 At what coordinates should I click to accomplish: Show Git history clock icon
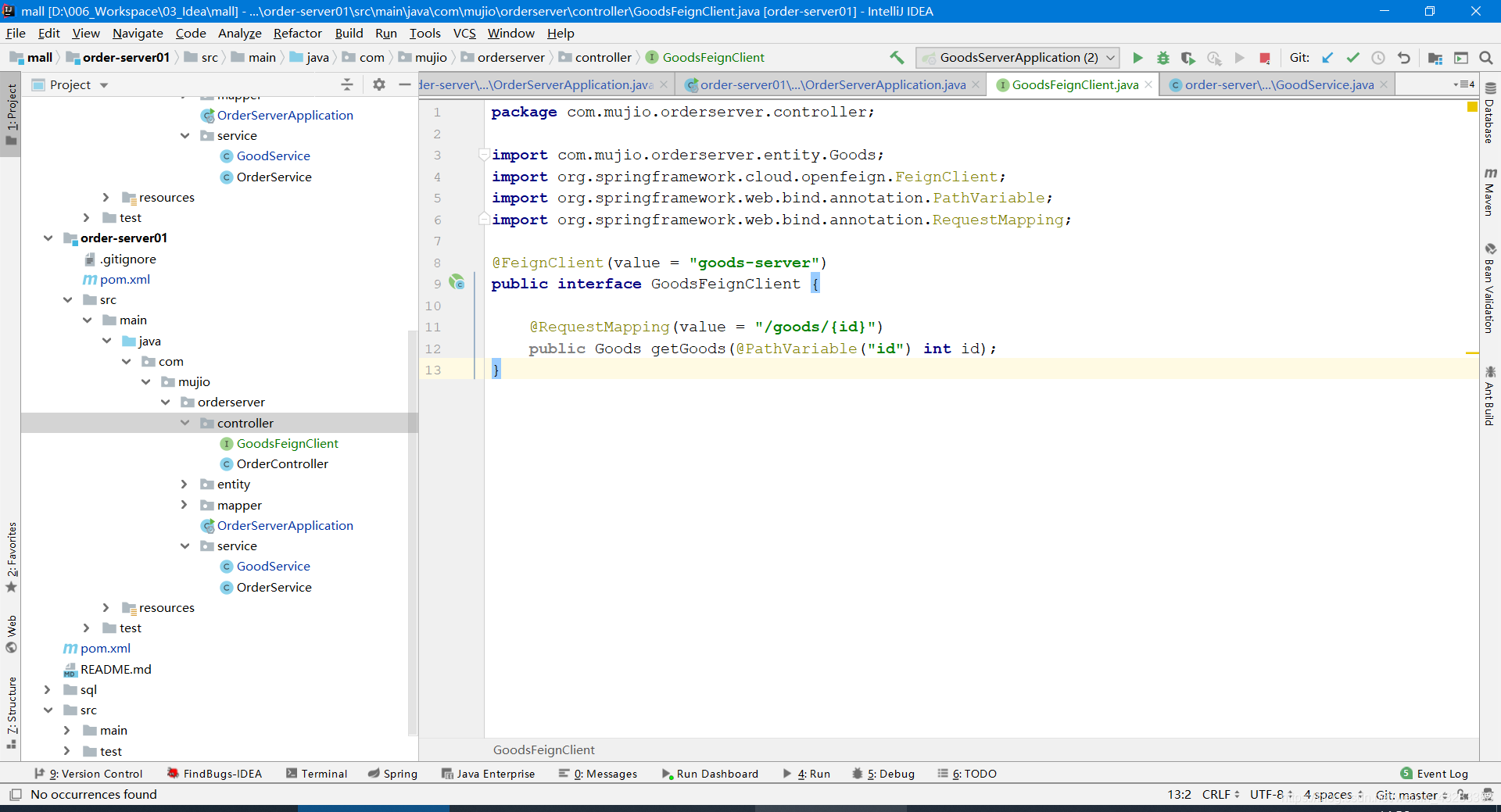click(x=1378, y=58)
